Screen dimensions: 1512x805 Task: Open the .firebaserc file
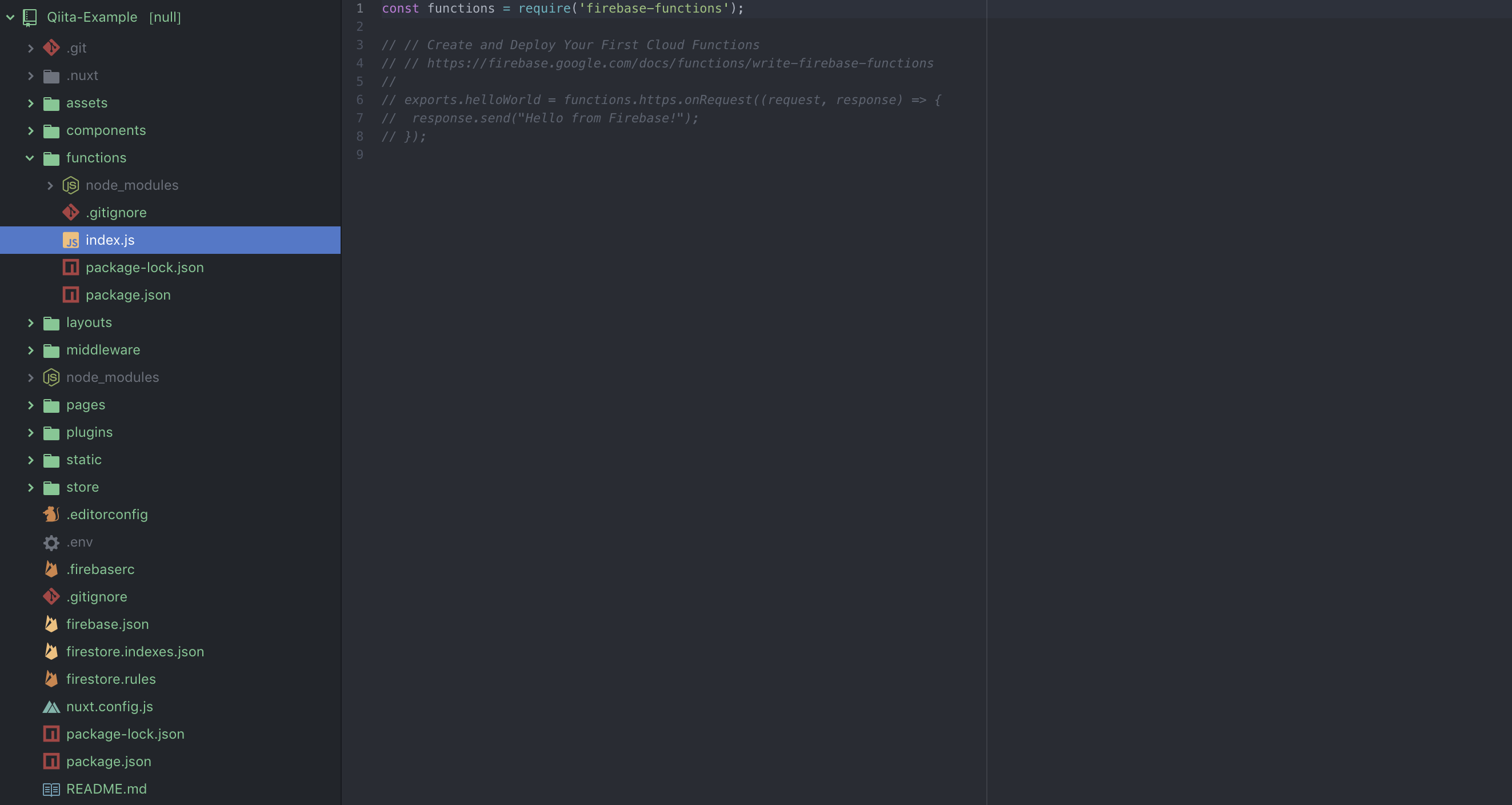pos(101,569)
